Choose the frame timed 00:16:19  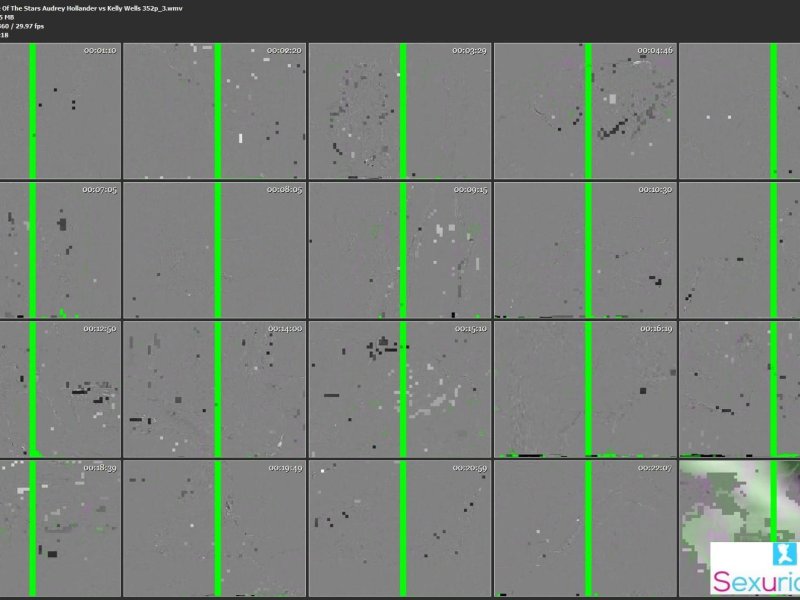coord(585,389)
